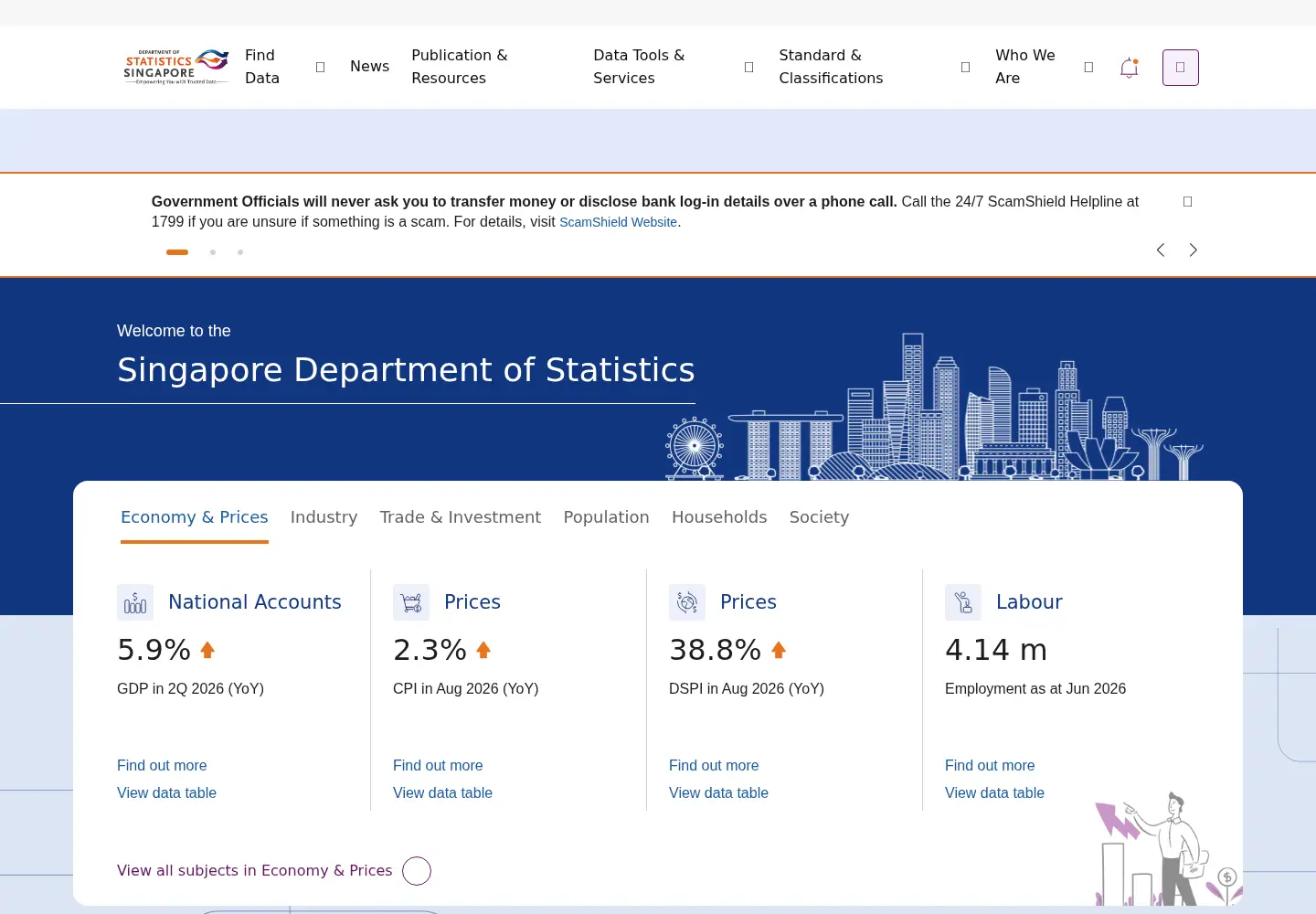Go to previous announcement with left chevron
1316x914 pixels.
click(1161, 250)
